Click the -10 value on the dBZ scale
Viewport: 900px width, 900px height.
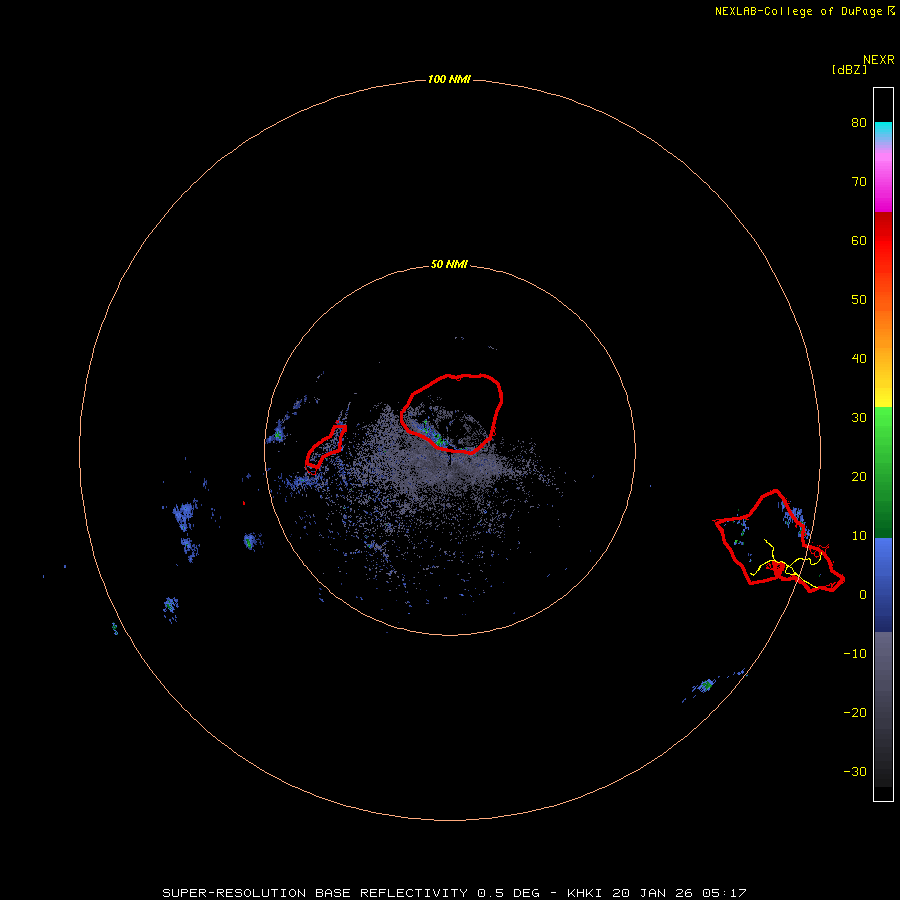pyautogui.click(x=855, y=654)
